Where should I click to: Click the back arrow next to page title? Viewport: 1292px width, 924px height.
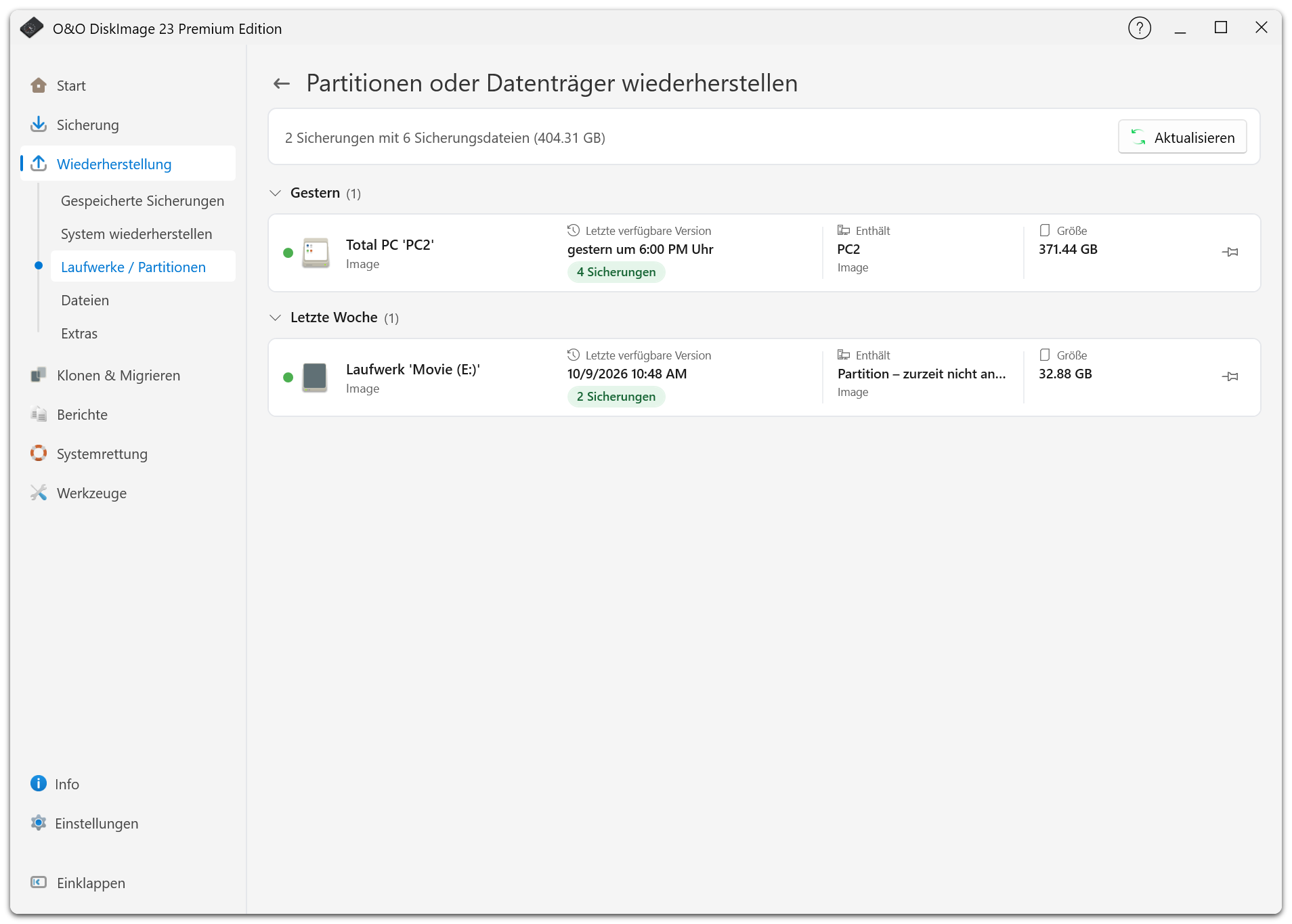(x=281, y=83)
